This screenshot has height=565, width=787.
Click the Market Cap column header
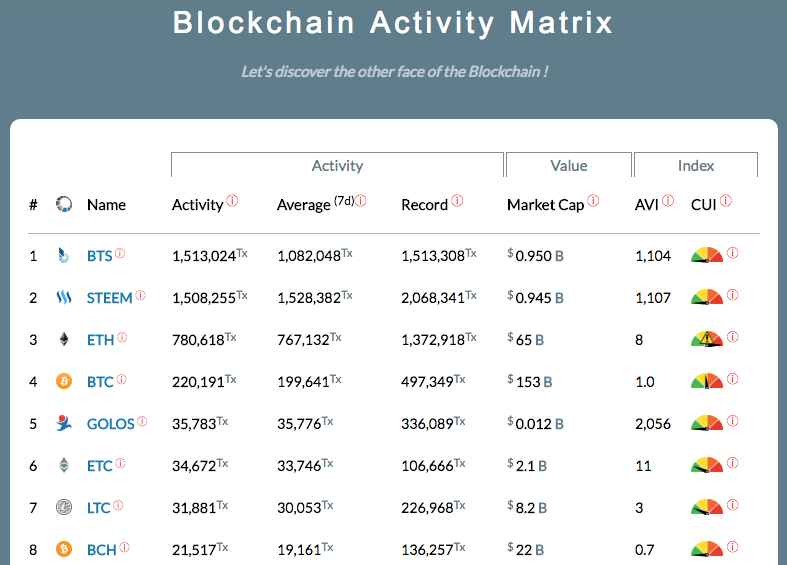(x=546, y=205)
